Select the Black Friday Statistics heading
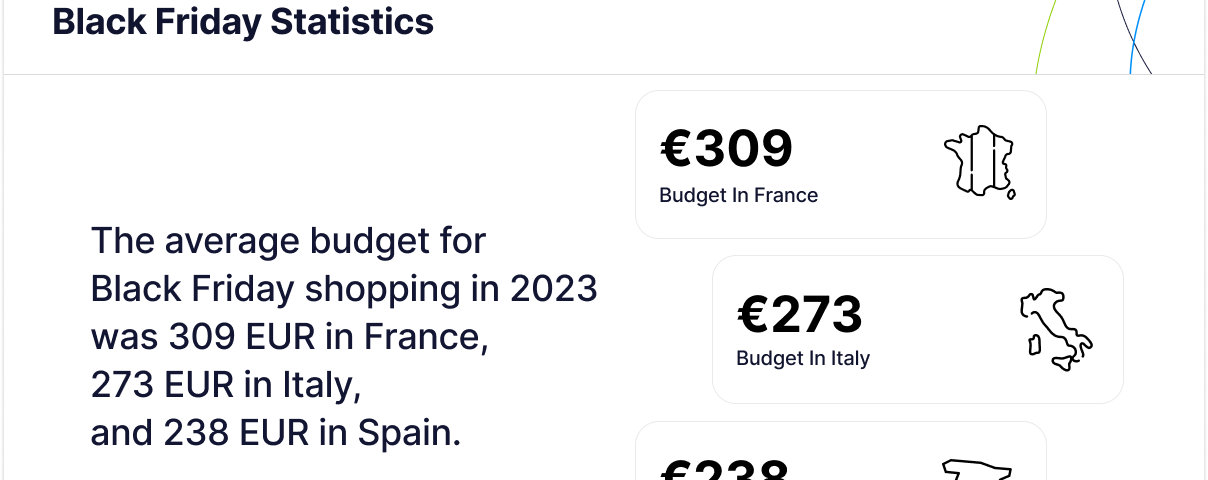Image resolution: width=1208 pixels, height=480 pixels. pyautogui.click(x=243, y=21)
